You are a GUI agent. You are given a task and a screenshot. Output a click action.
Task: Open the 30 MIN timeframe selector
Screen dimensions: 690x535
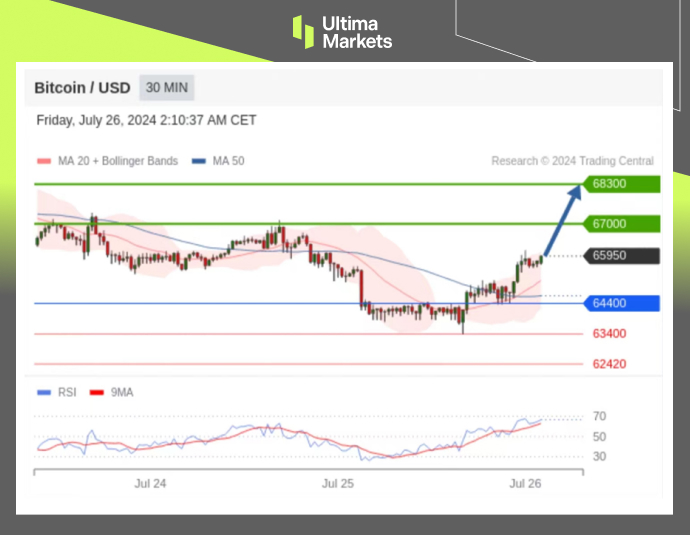click(167, 88)
